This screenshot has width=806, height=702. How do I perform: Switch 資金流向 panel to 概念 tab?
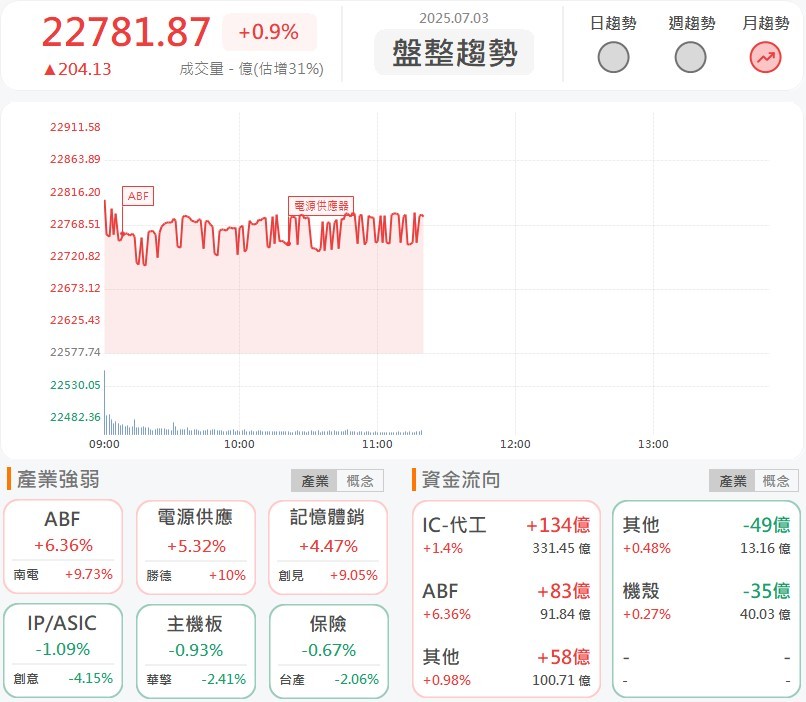pyautogui.click(x=777, y=479)
